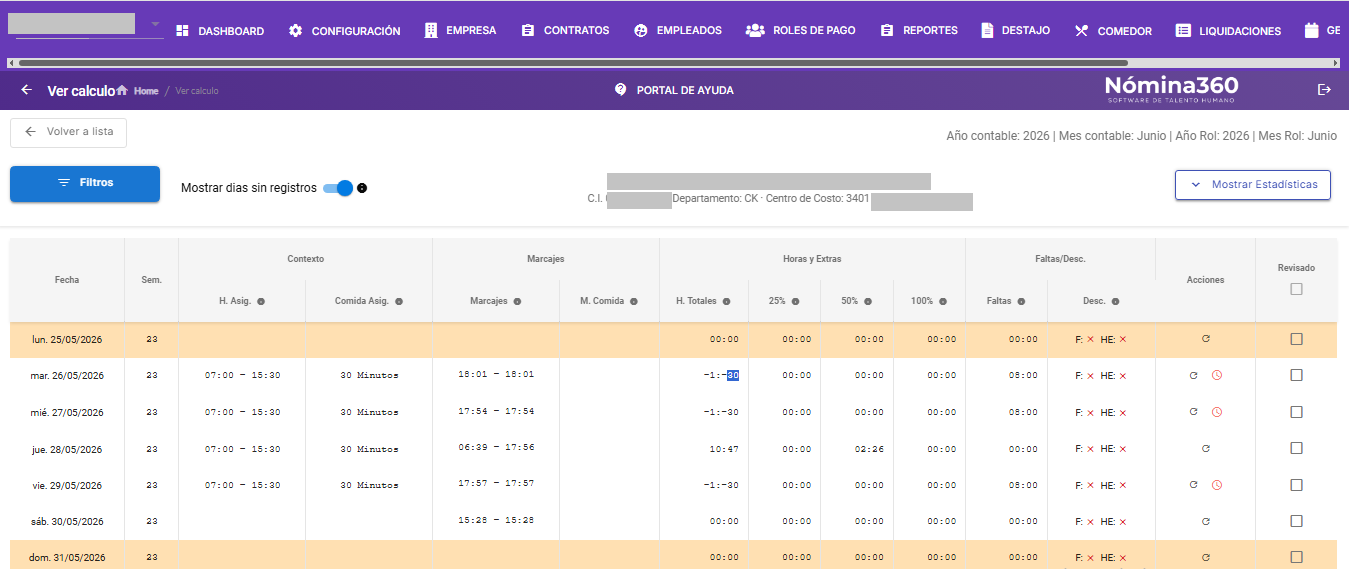Click the red clock icon for vie. 29/05/2026

(x=1217, y=485)
